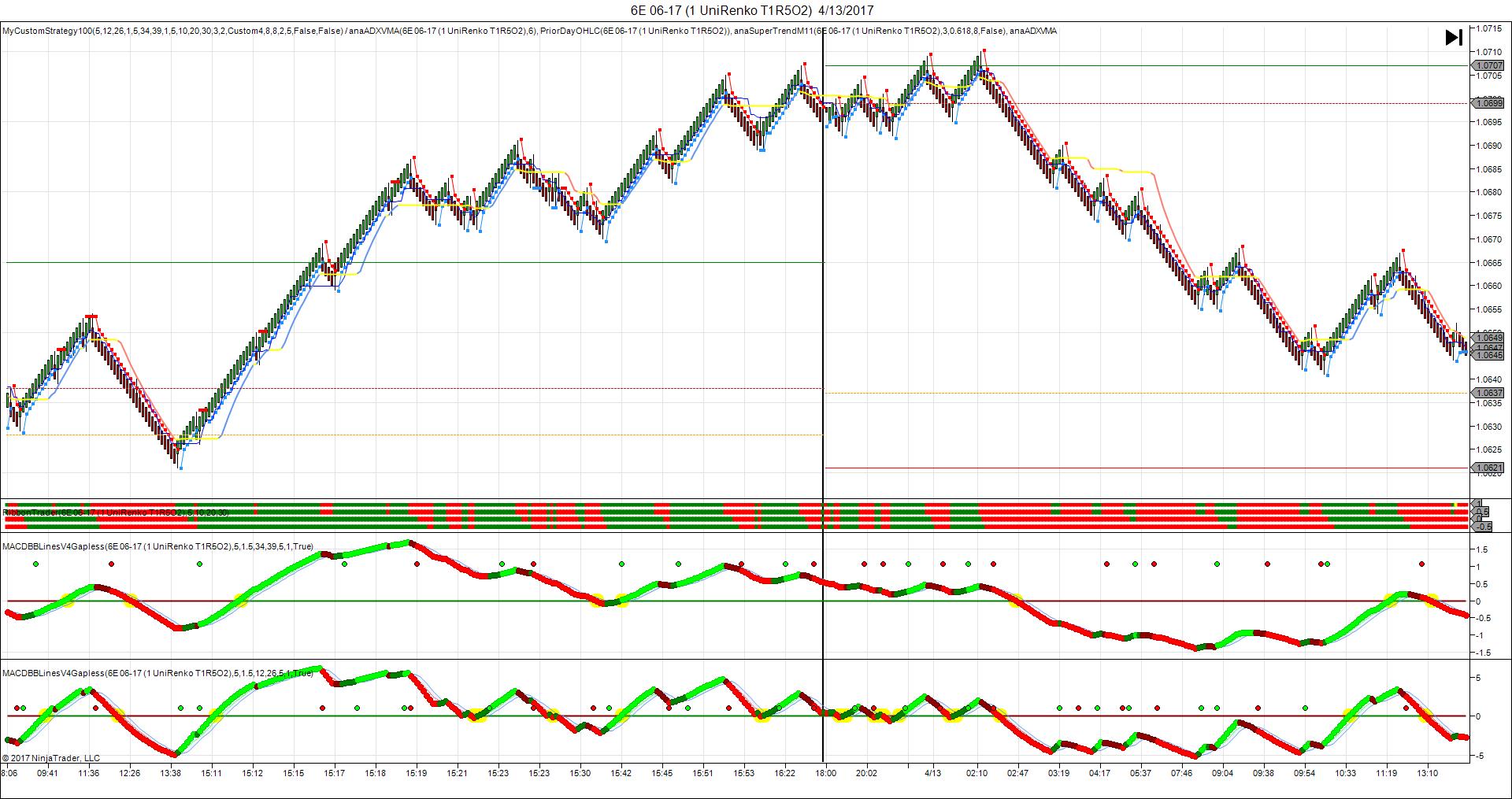Screen dimensions: 1512x799
Task: Click the 09:41 time axis label
Action: click(48, 773)
